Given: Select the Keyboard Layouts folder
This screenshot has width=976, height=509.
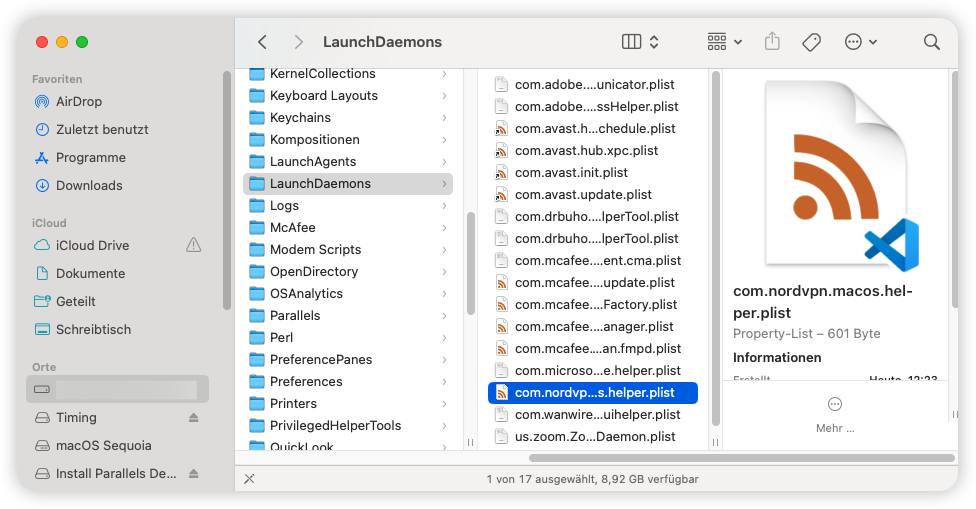Looking at the screenshot, I should click(x=324, y=95).
